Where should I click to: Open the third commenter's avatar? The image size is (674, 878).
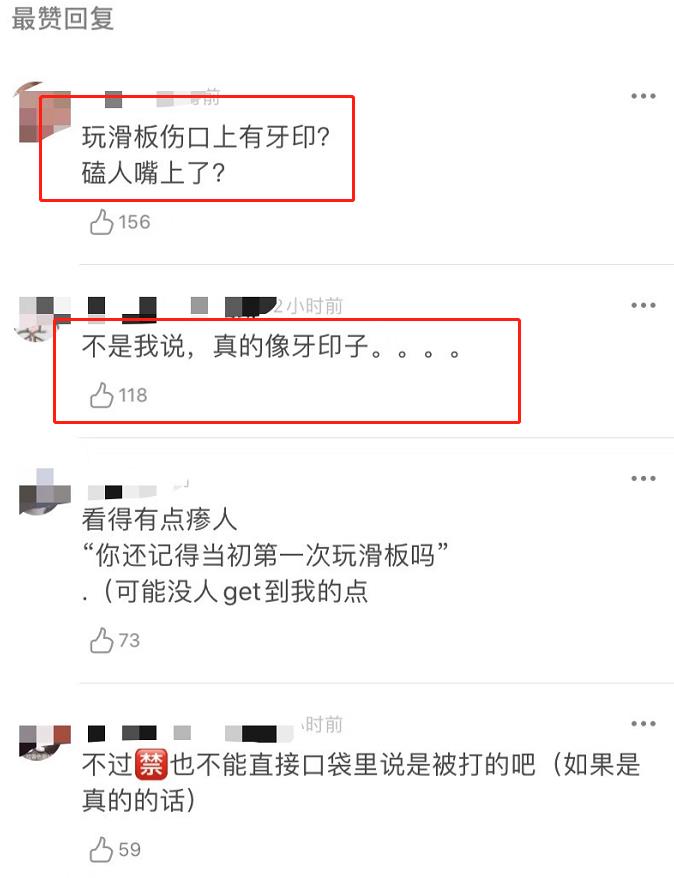coord(45,492)
